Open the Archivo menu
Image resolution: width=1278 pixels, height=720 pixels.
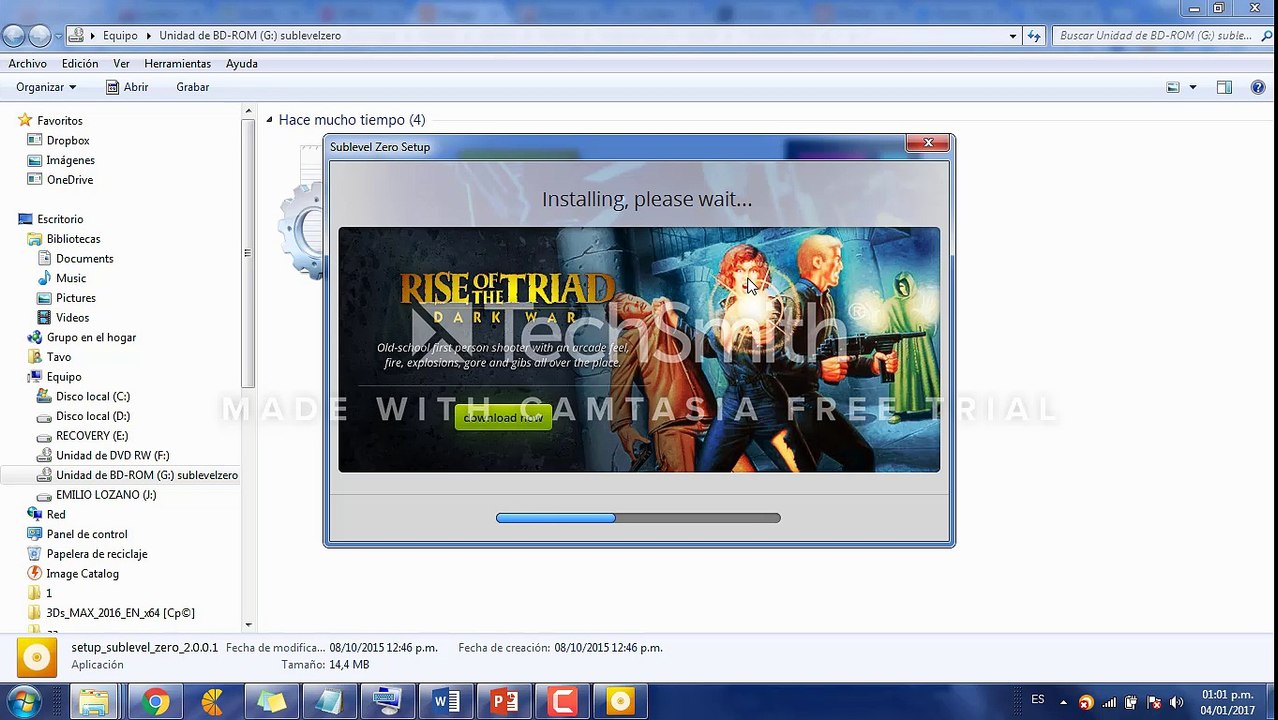click(28, 63)
